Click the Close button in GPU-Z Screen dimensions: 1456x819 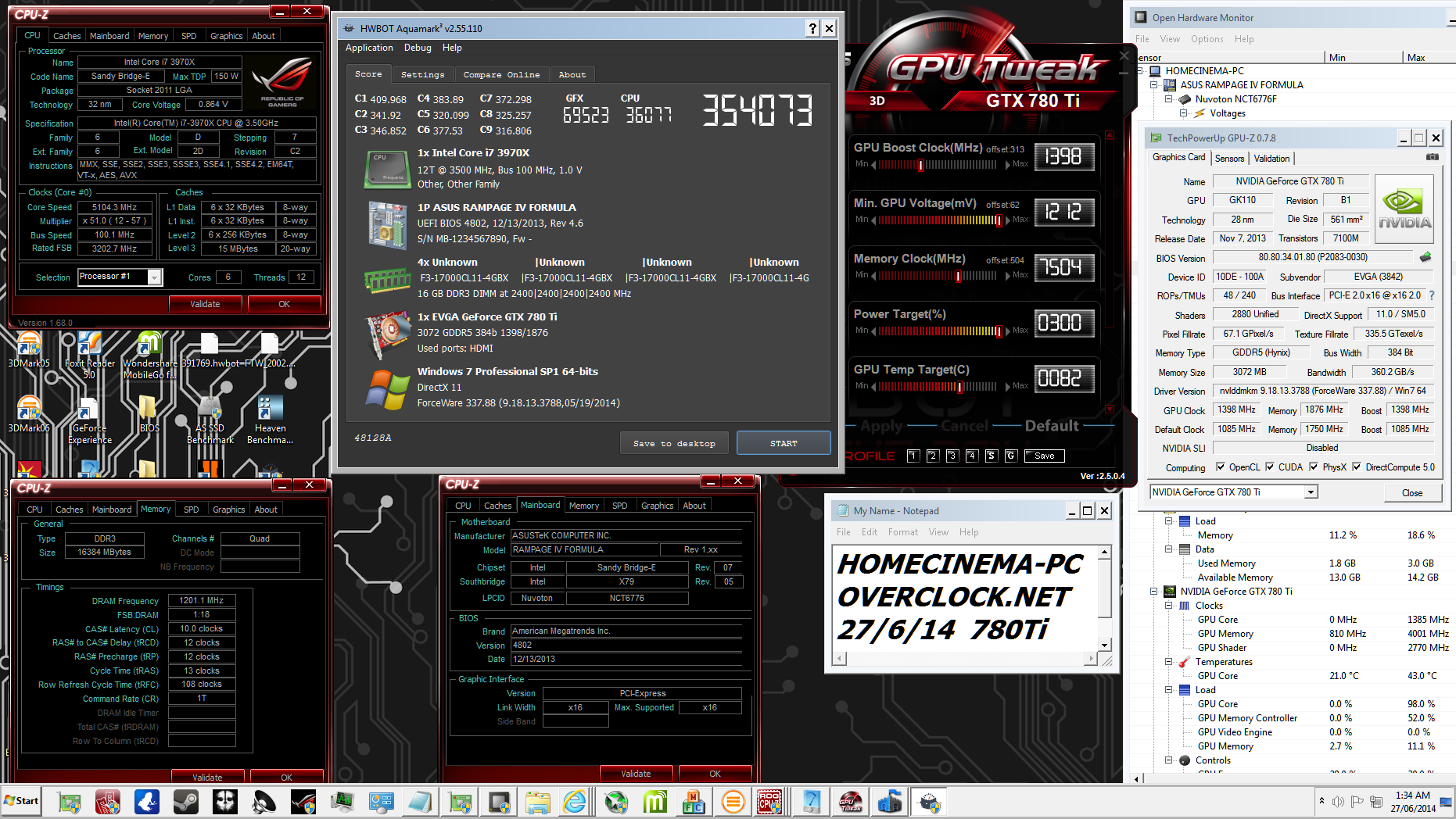point(1412,492)
